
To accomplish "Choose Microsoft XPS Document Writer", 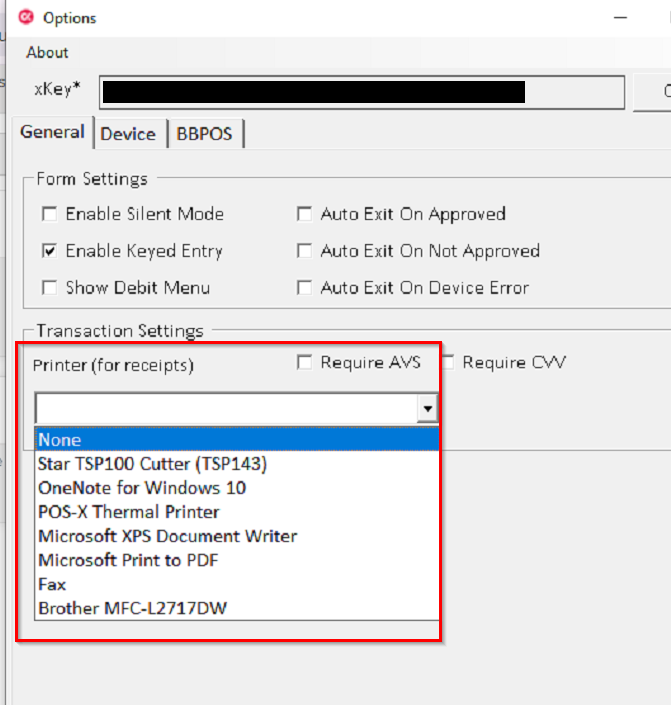I will coord(237,536).
